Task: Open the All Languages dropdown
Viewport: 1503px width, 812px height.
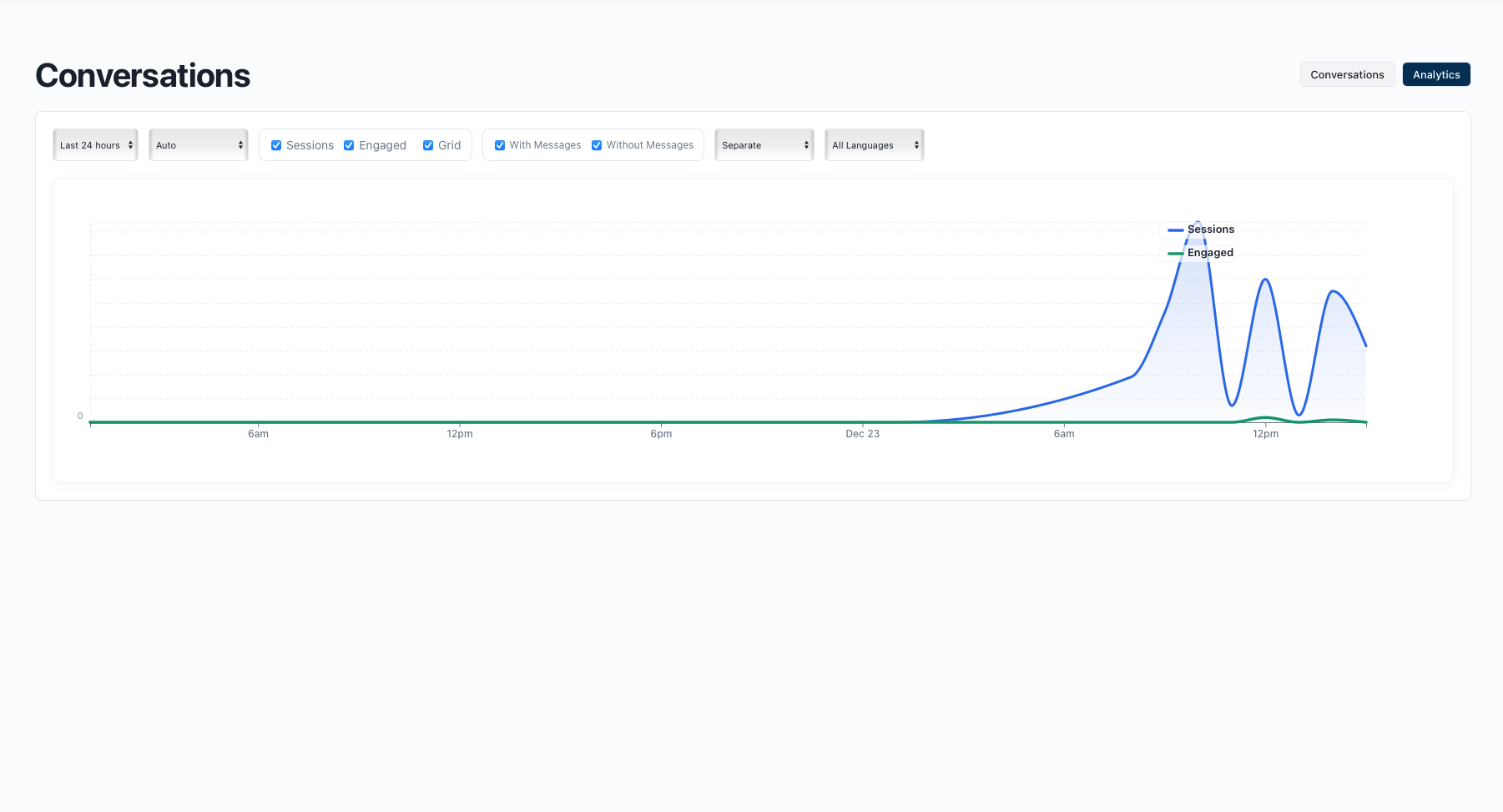Action: coord(874,144)
